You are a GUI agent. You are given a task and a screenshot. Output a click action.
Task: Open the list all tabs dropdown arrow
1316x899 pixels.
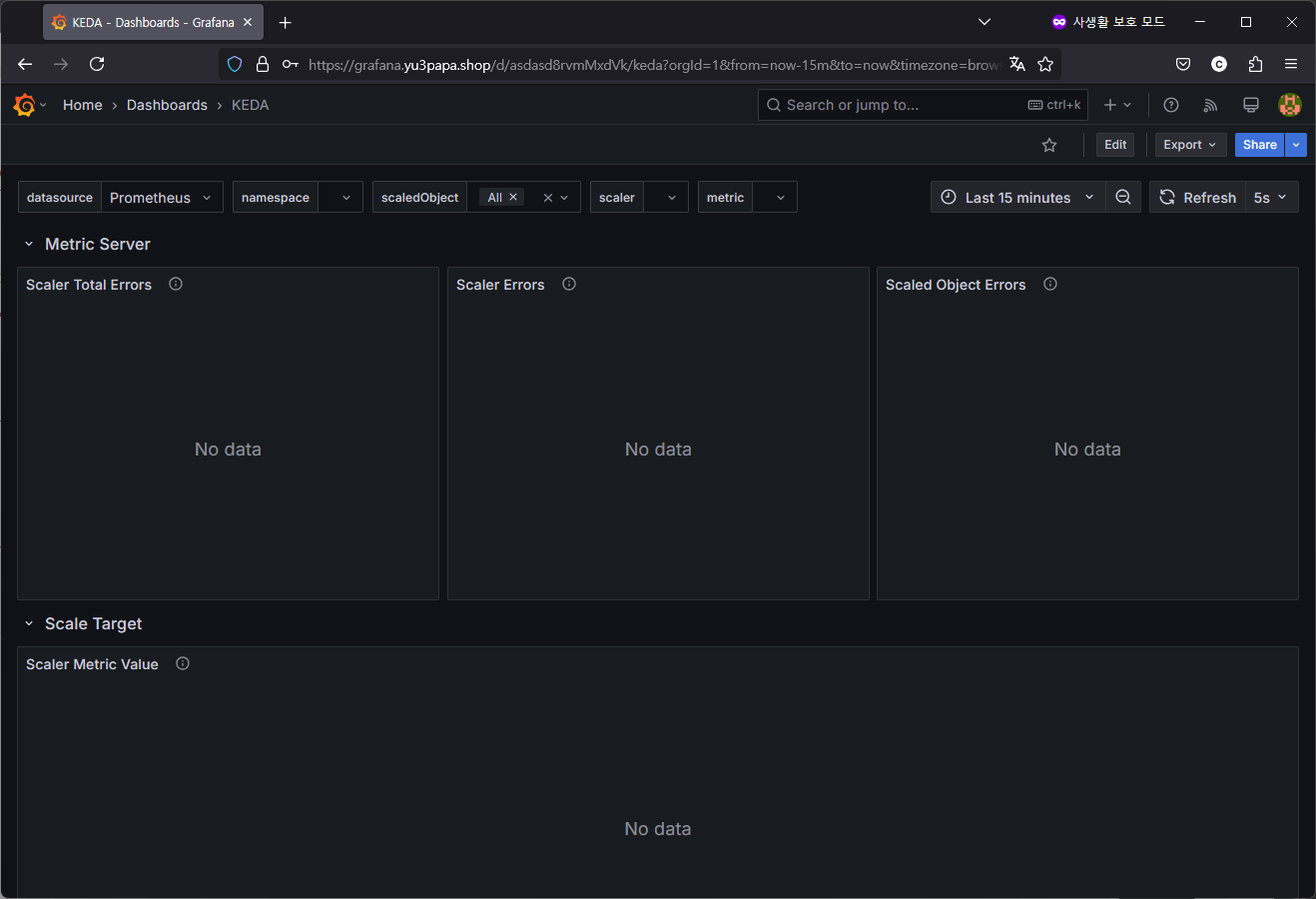coord(985,22)
